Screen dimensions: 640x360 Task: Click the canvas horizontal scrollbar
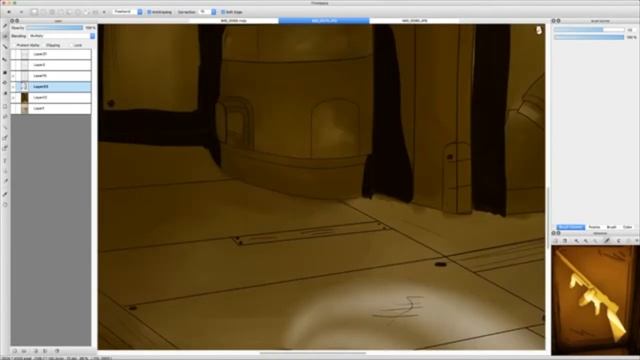313,353
